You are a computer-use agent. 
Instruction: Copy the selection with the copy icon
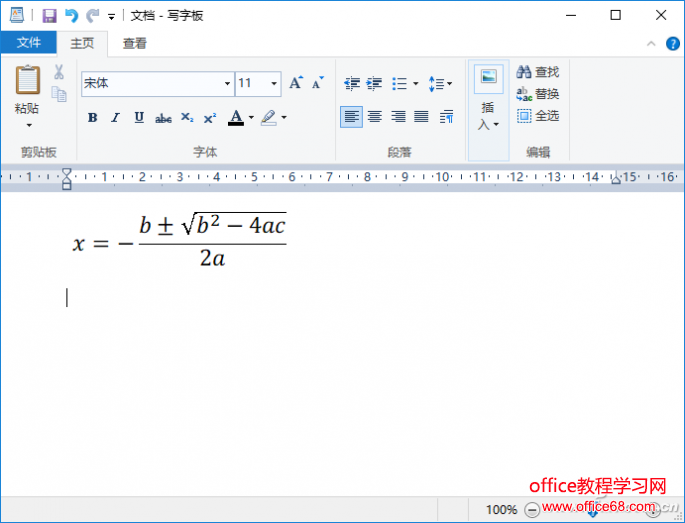coord(59,94)
